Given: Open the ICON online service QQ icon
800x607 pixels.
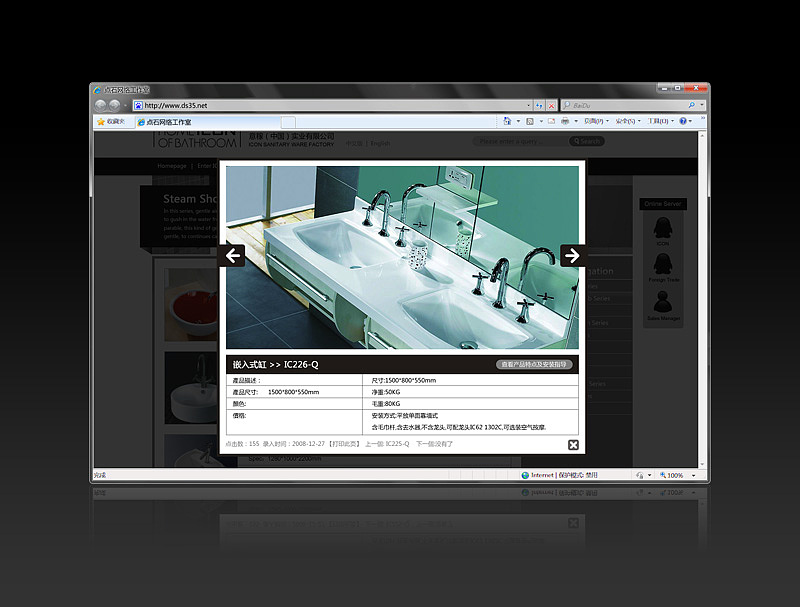Looking at the screenshot, I should point(663,228).
